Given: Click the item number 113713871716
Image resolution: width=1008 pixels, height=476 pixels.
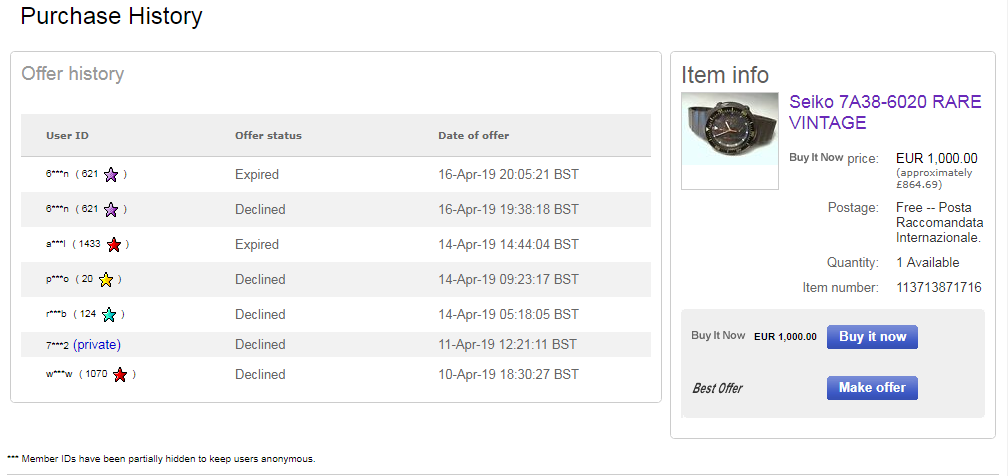Looking at the screenshot, I should click(x=925, y=288).
